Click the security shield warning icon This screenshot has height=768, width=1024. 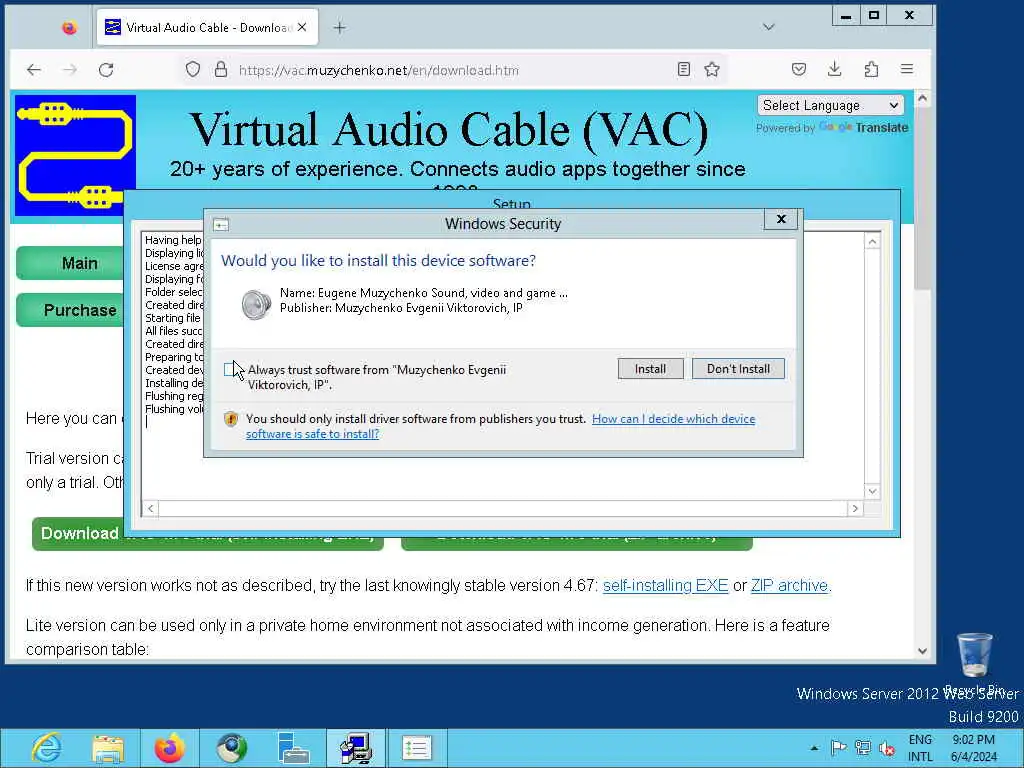(x=231, y=419)
